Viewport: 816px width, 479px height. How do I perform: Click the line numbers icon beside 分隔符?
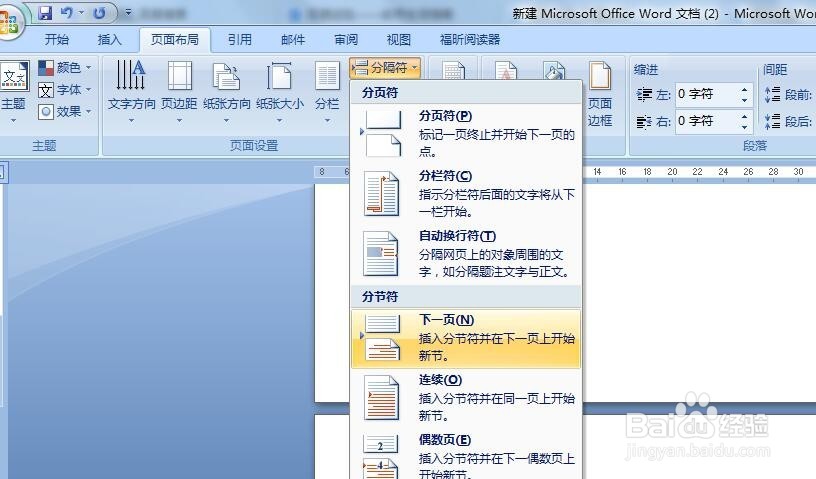point(453,70)
